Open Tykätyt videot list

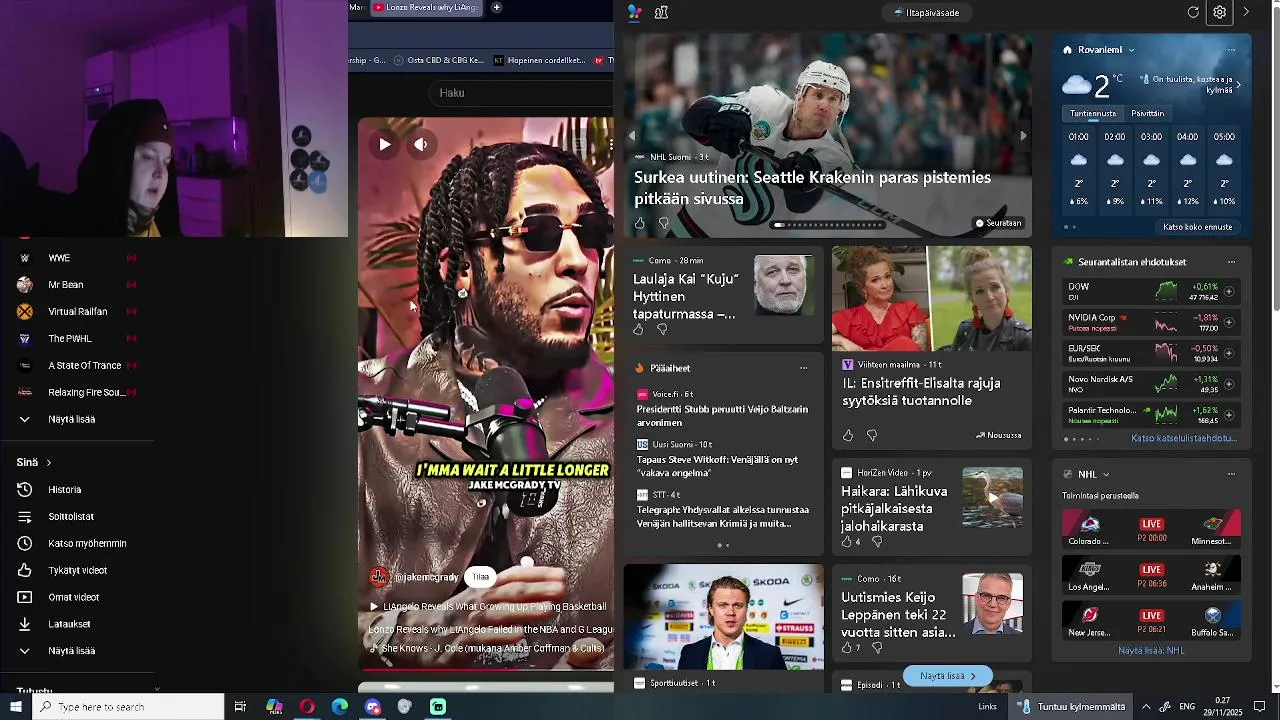pyautogui.click(x=77, y=571)
